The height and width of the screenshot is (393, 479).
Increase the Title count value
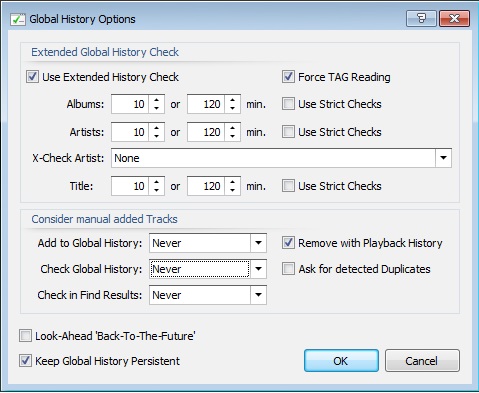point(156,182)
